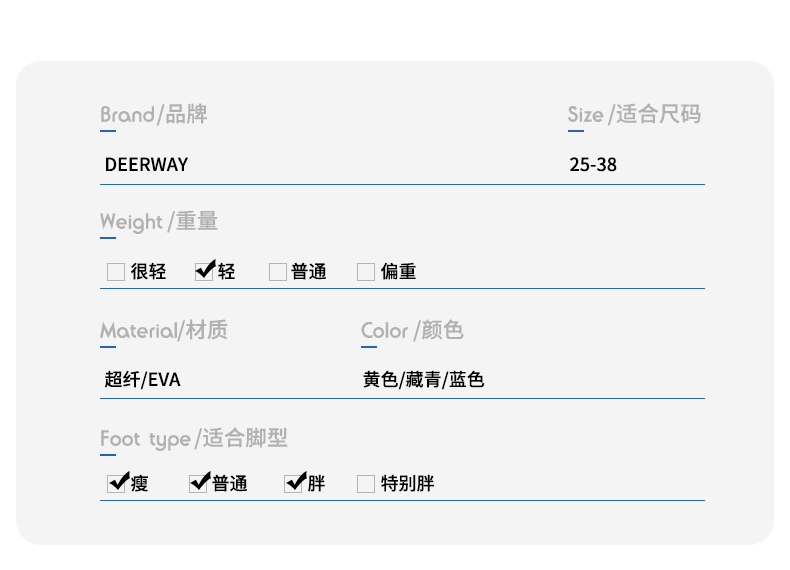Check the 偏重 weight checkbox
This screenshot has height=570, width=790.
click(x=366, y=272)
